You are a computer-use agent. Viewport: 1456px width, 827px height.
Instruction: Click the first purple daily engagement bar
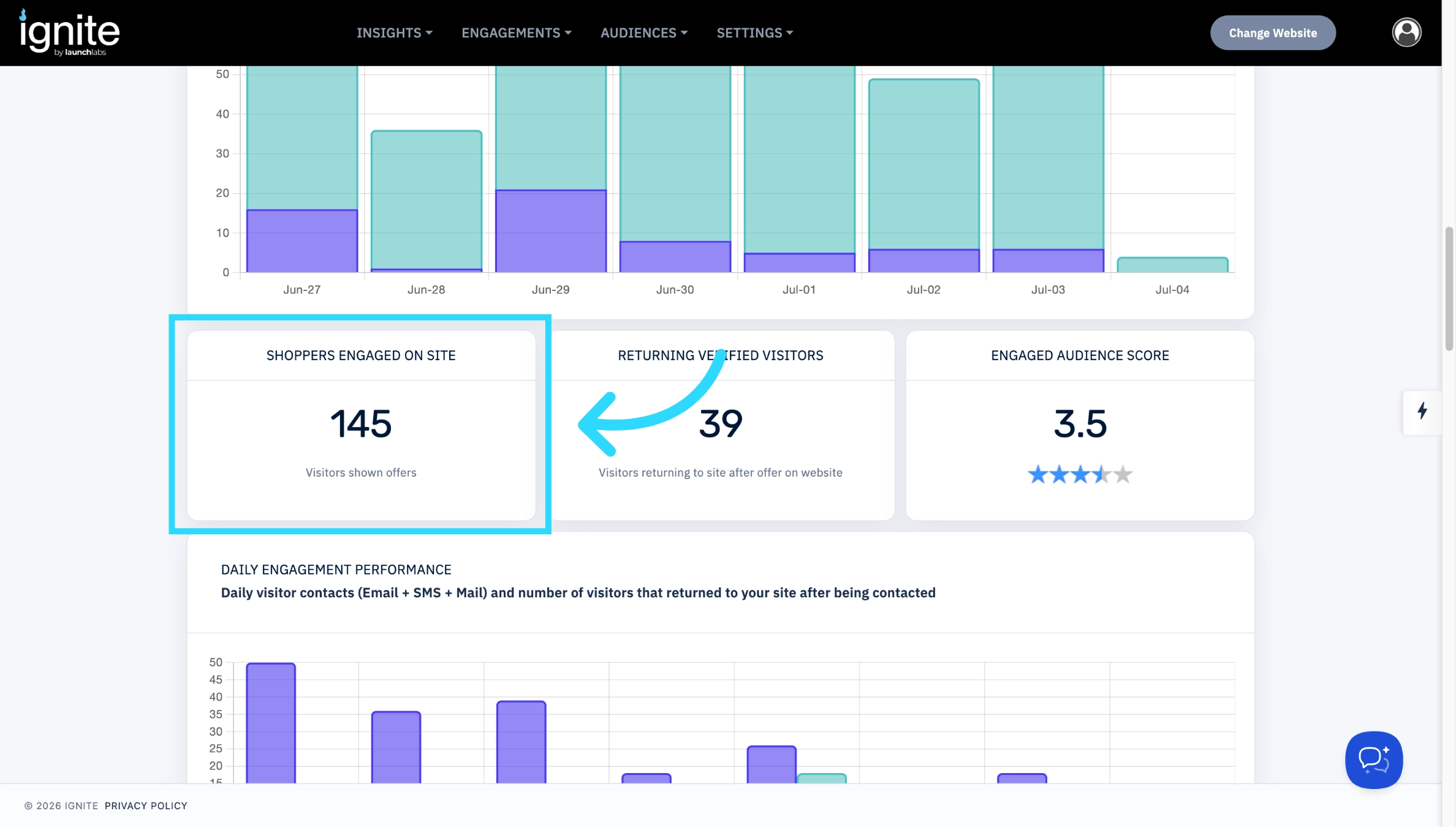(271, 723)
